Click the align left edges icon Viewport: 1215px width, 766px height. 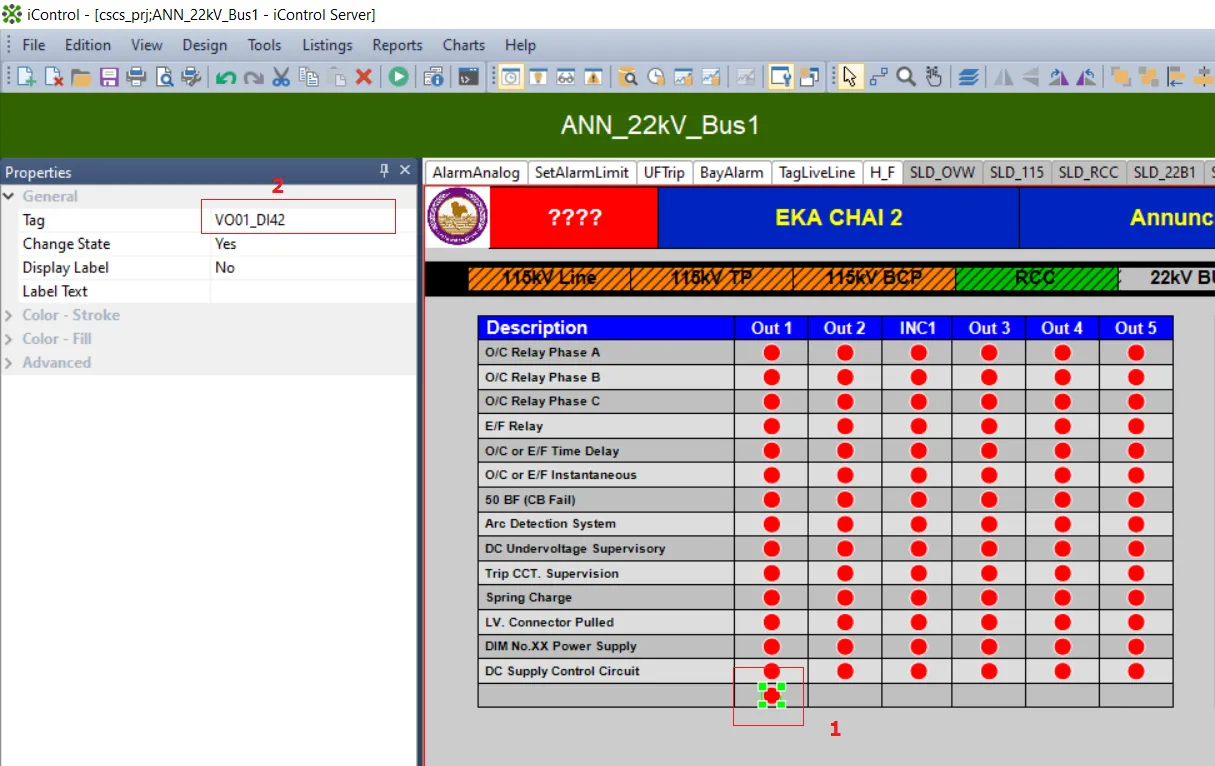pos(1175,77)
